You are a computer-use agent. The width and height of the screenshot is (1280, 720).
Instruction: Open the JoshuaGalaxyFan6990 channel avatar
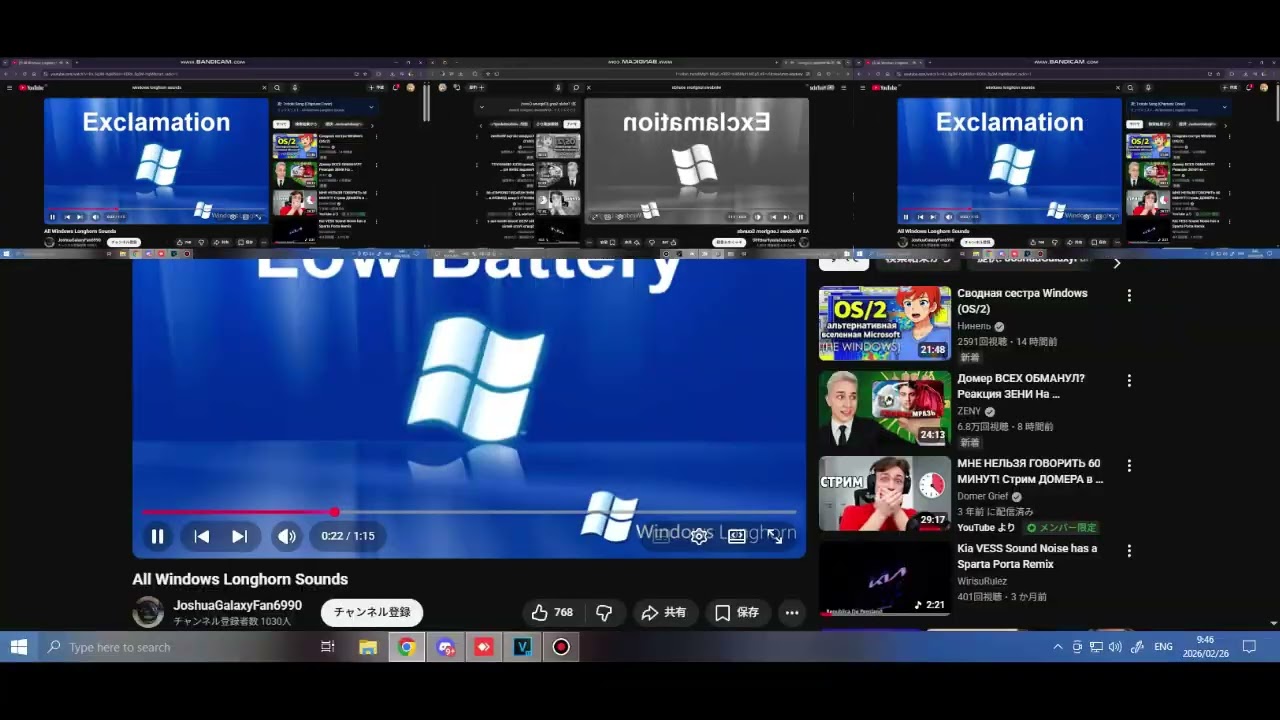click(x=148, y=612)
